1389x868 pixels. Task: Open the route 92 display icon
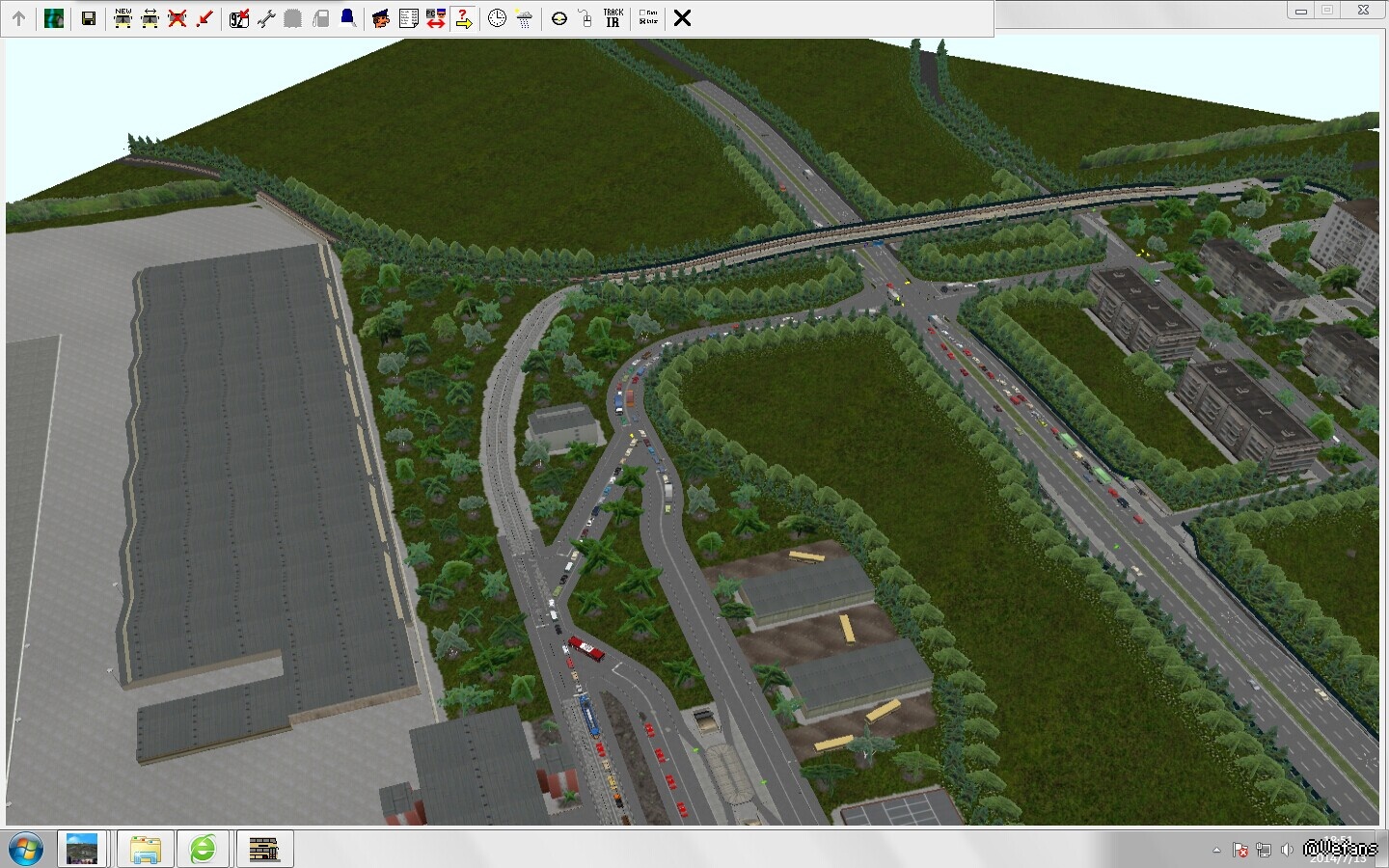tap(239, 18)
